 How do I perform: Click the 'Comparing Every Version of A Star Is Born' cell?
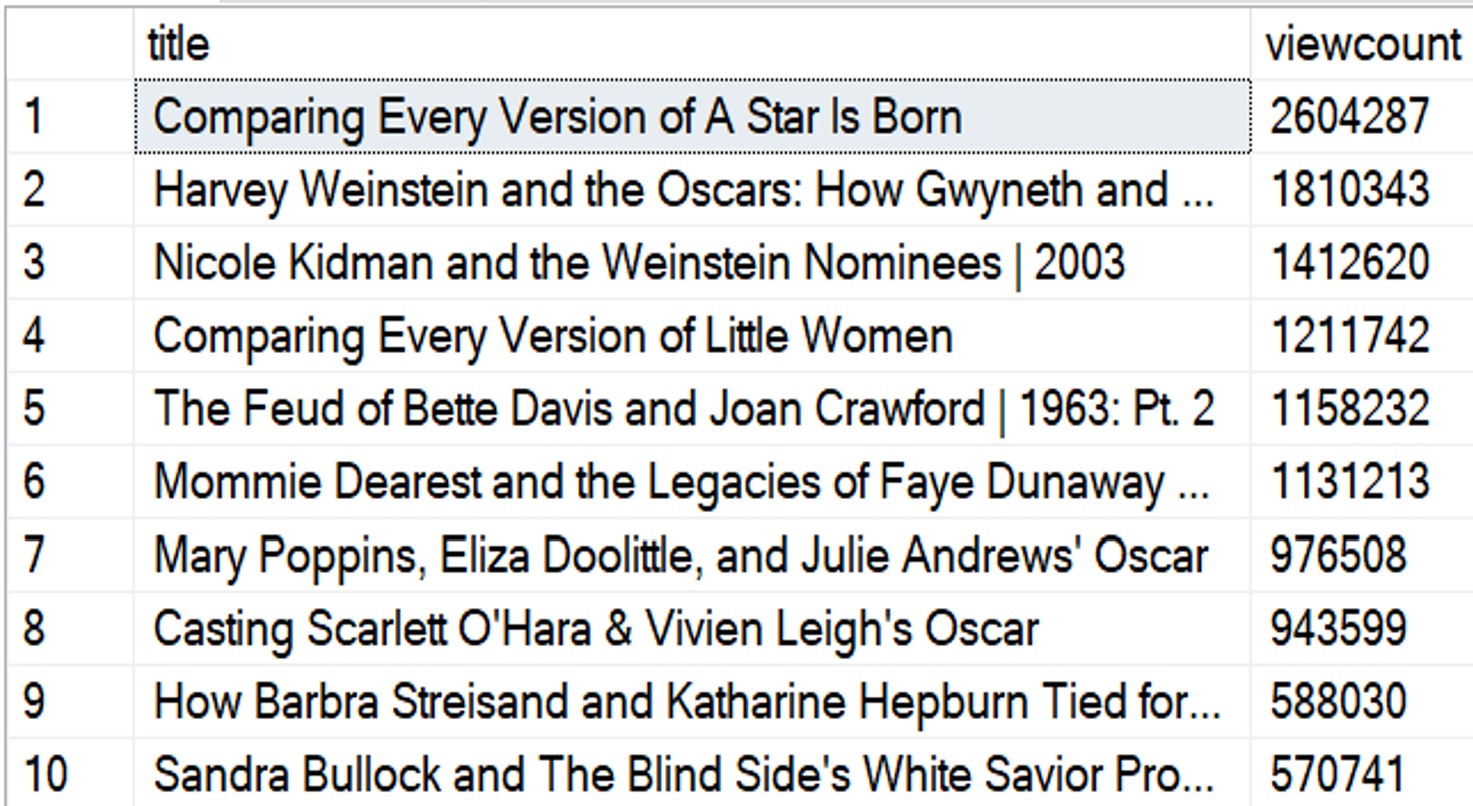(692, 117)
